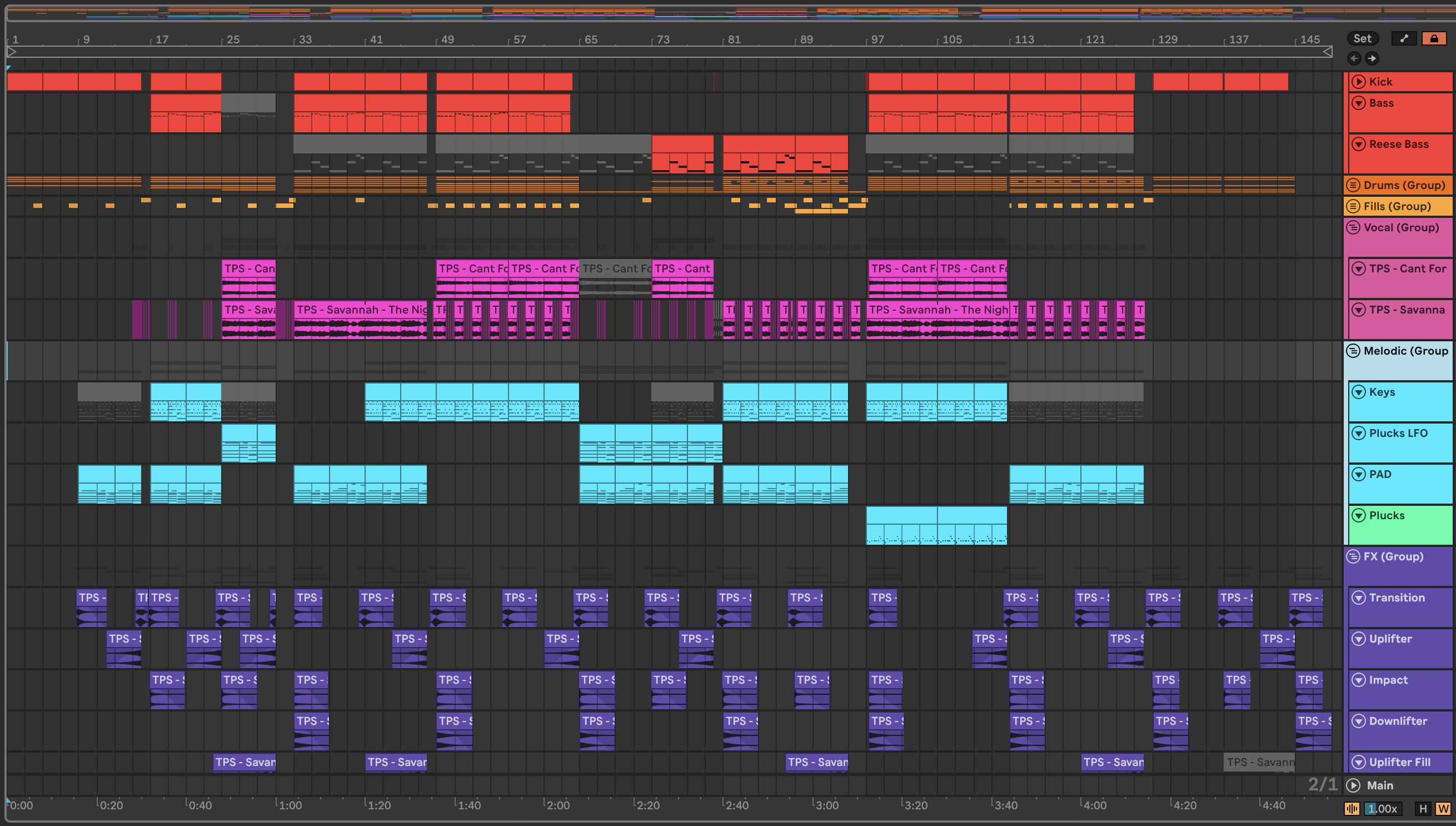This screenshot has width=1456, height=826.
Task: Select the Reese Bass track name
Action: pyautogui.click(x=1399, y=144)
